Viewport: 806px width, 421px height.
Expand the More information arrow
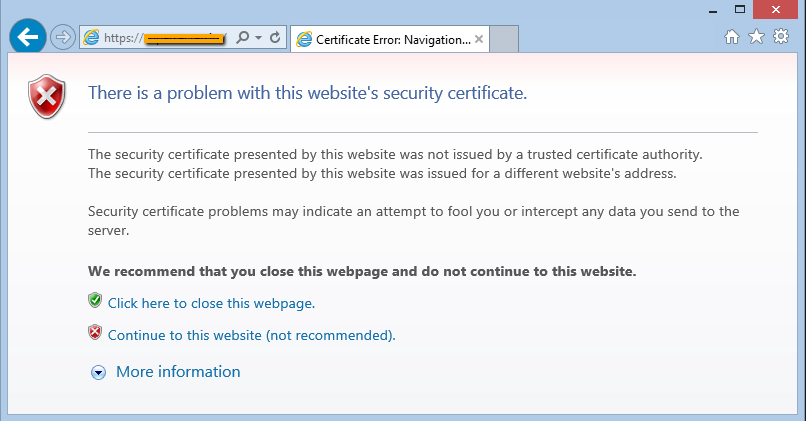98,372
